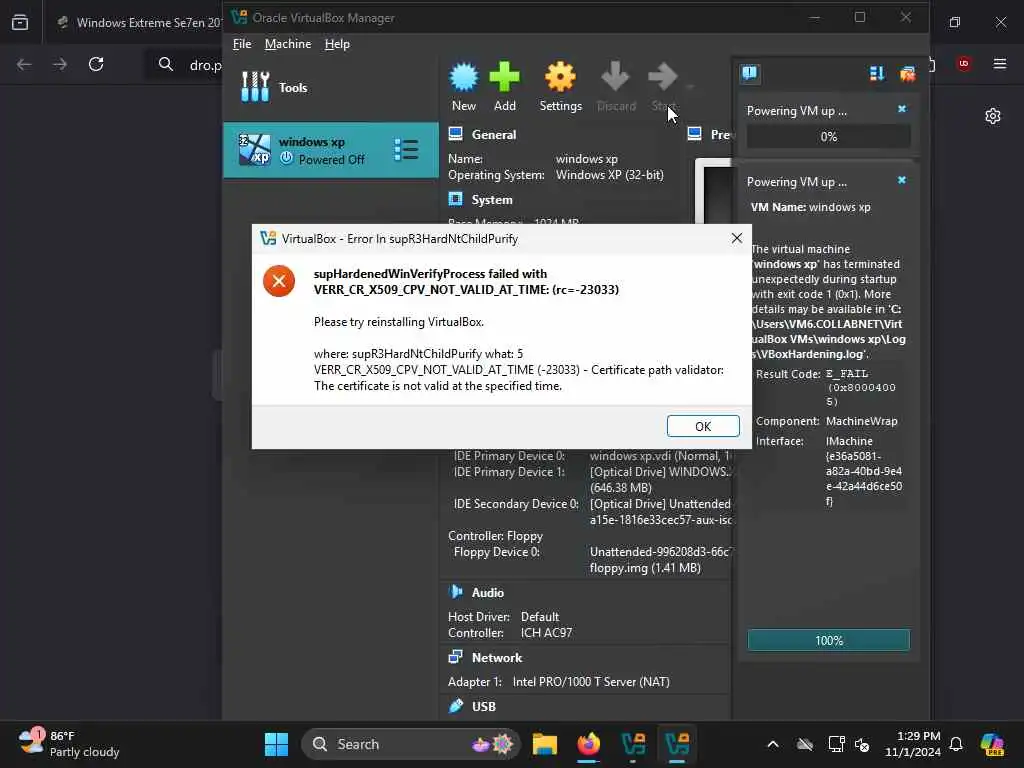Click 'windows xp.vdi (Normal' disk entry
This screenshot has width=1024, height=768.
pos(660,456)
